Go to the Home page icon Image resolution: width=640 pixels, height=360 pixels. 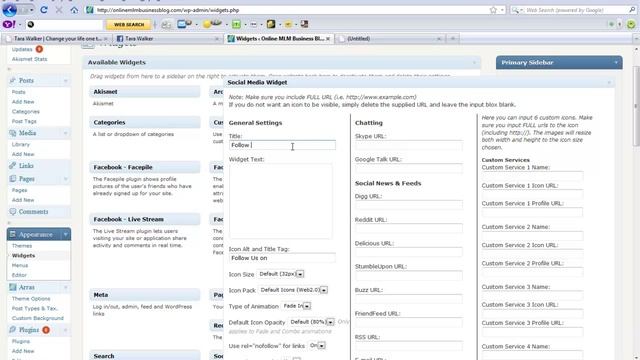(x=74, y=10)
